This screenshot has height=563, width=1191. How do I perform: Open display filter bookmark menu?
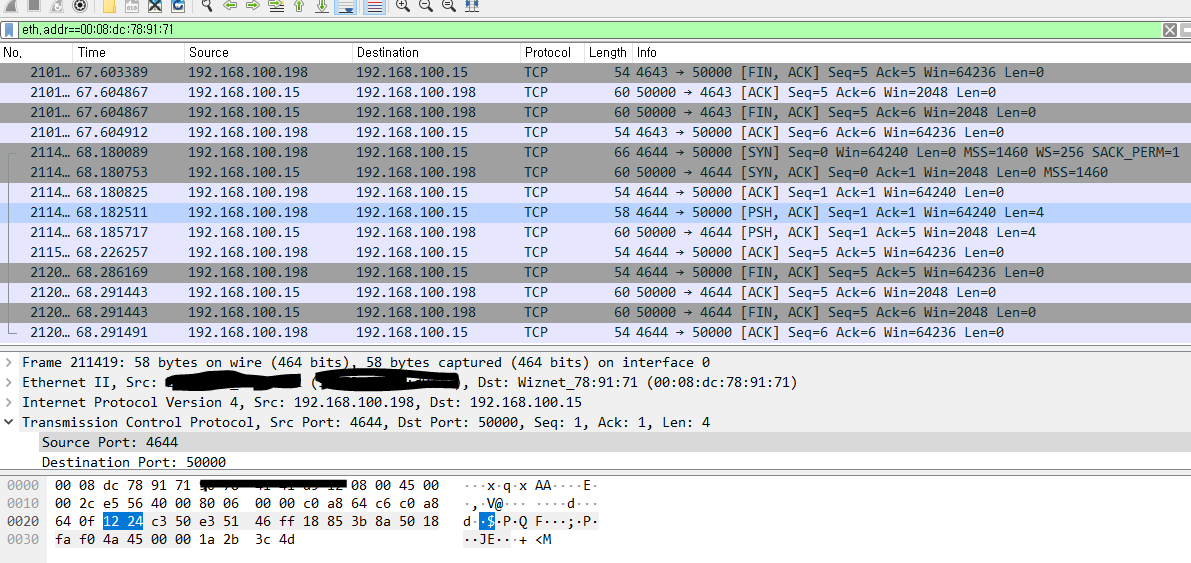9,30
